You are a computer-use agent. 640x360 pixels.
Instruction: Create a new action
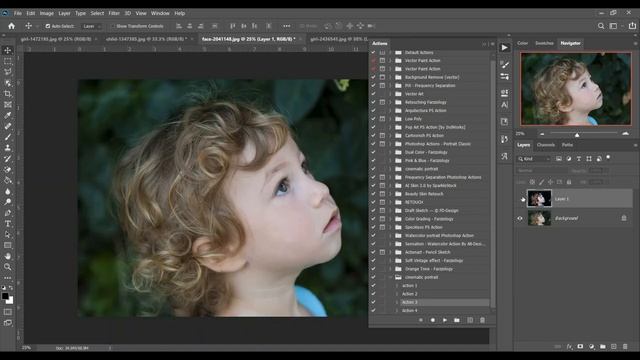[x=470, y=320]
